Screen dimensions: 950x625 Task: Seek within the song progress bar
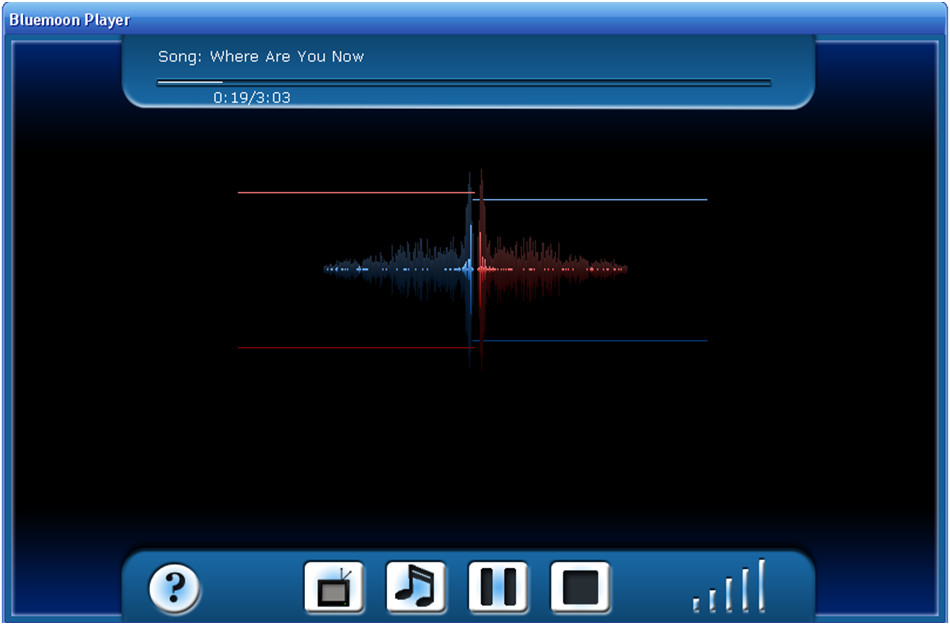[x=464, y=82]
